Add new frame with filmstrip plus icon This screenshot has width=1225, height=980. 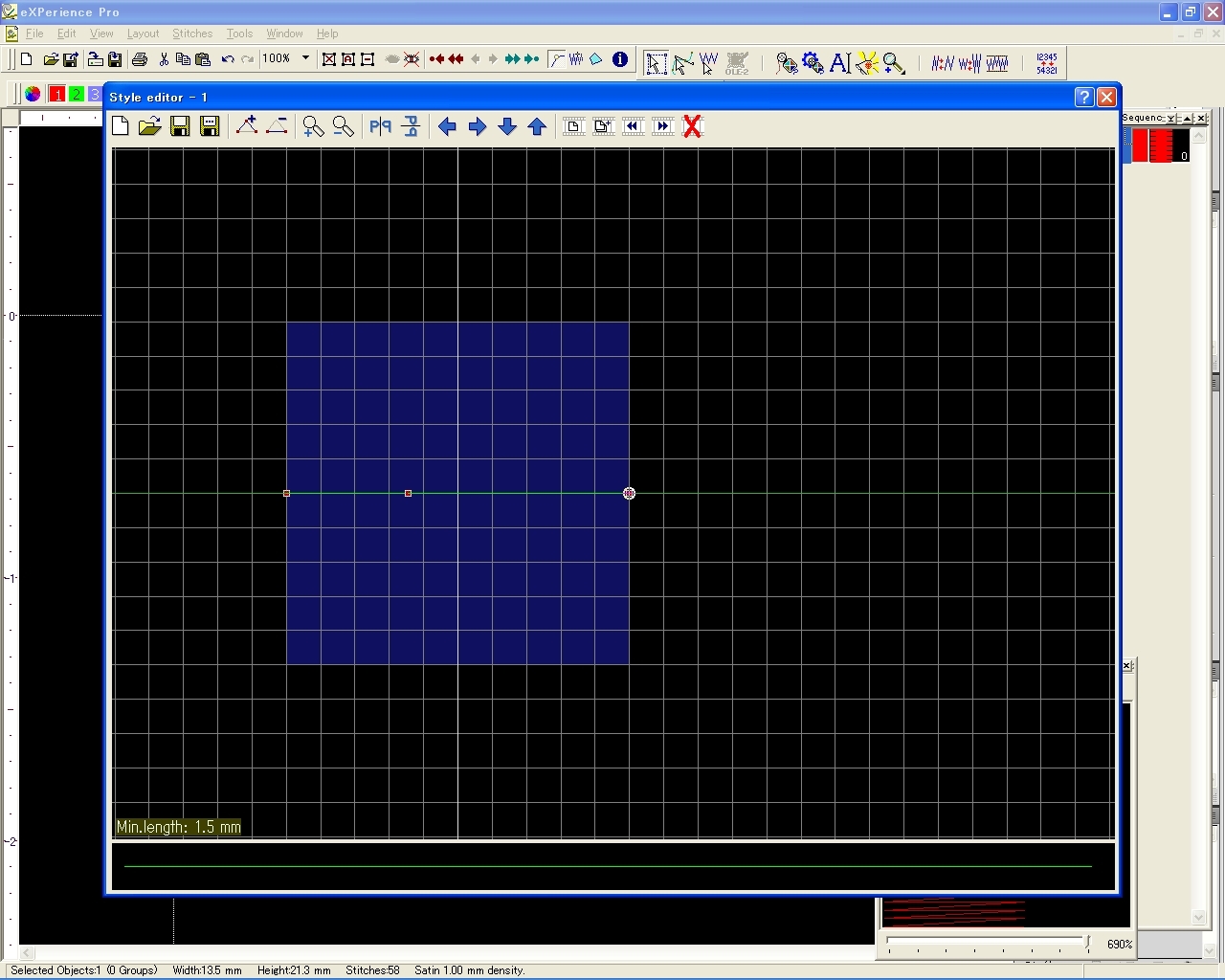pos(603,126)
